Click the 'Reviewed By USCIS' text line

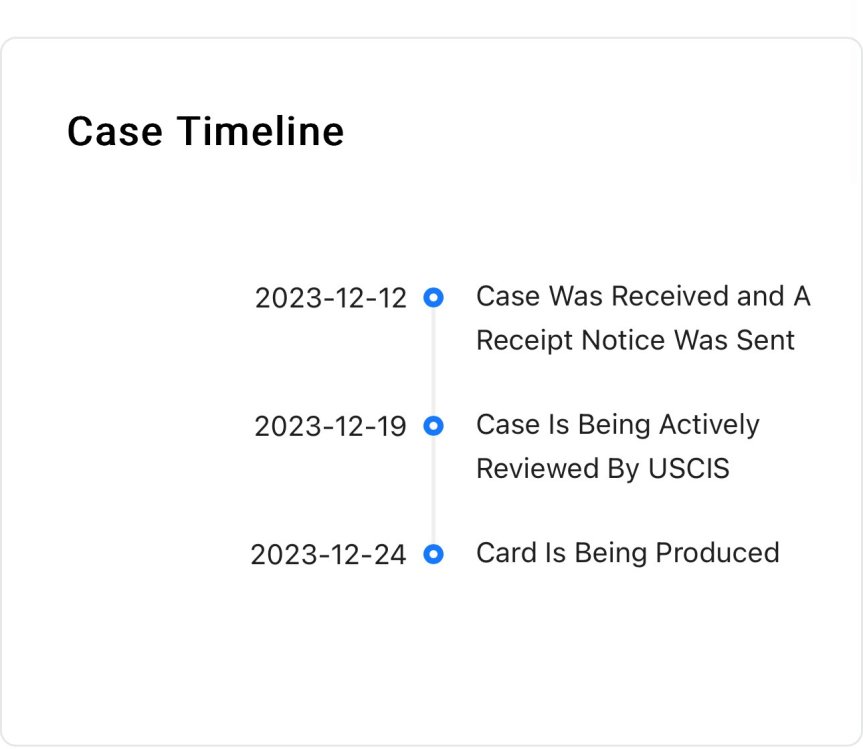point(603,469)
